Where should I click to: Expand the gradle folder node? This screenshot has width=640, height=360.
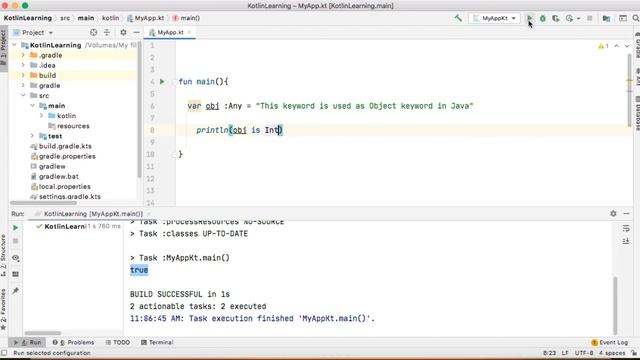click(x=23, y=85)
